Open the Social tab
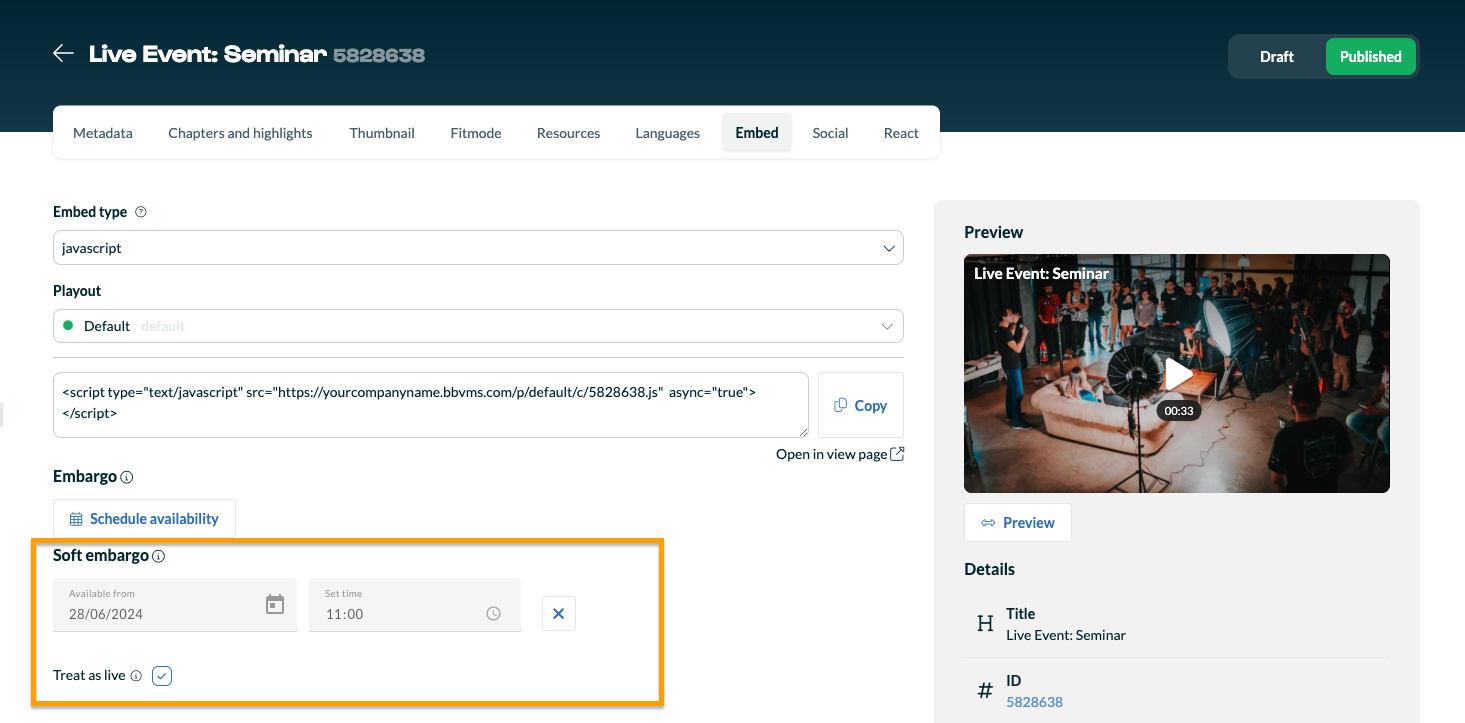Screen dimensions: 1465x723 click(830, 133)
